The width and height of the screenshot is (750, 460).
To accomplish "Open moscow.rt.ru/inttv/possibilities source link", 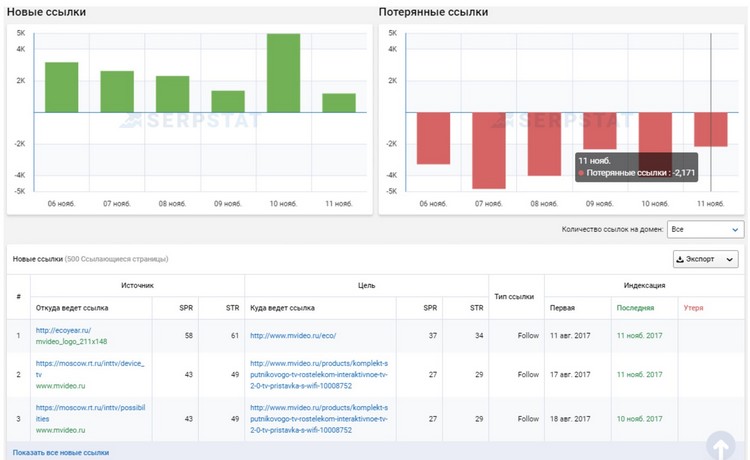I will tap(89, 408).
